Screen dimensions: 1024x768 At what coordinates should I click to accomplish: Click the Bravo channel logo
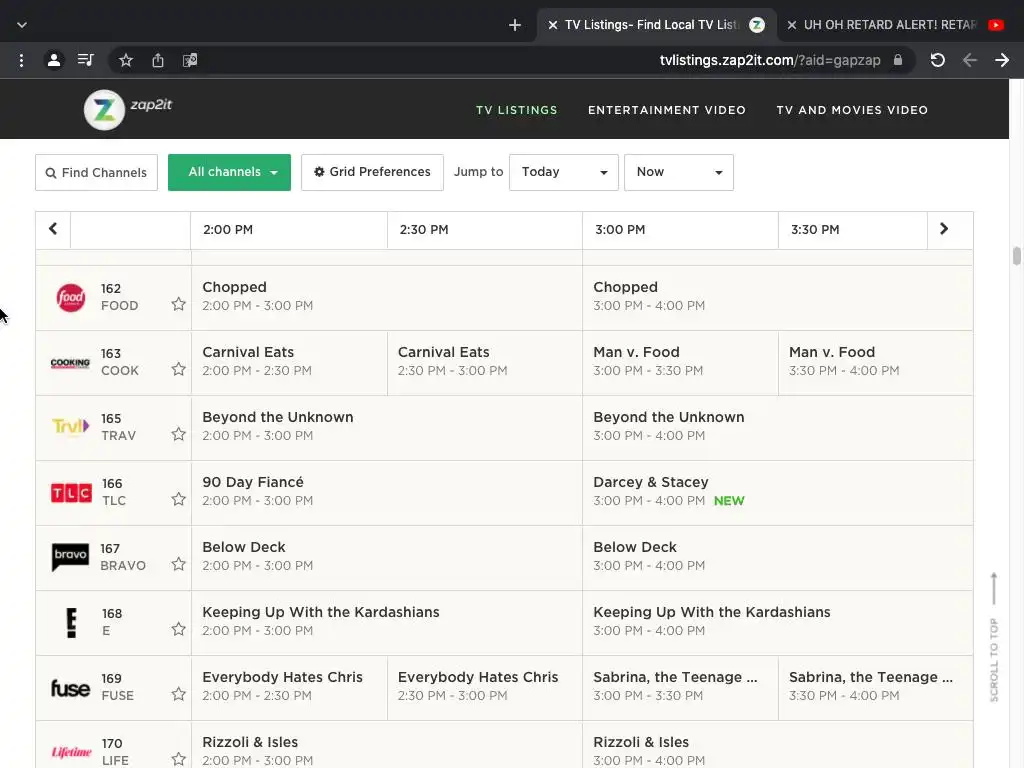pyautogui.click(x=71, y=557)
